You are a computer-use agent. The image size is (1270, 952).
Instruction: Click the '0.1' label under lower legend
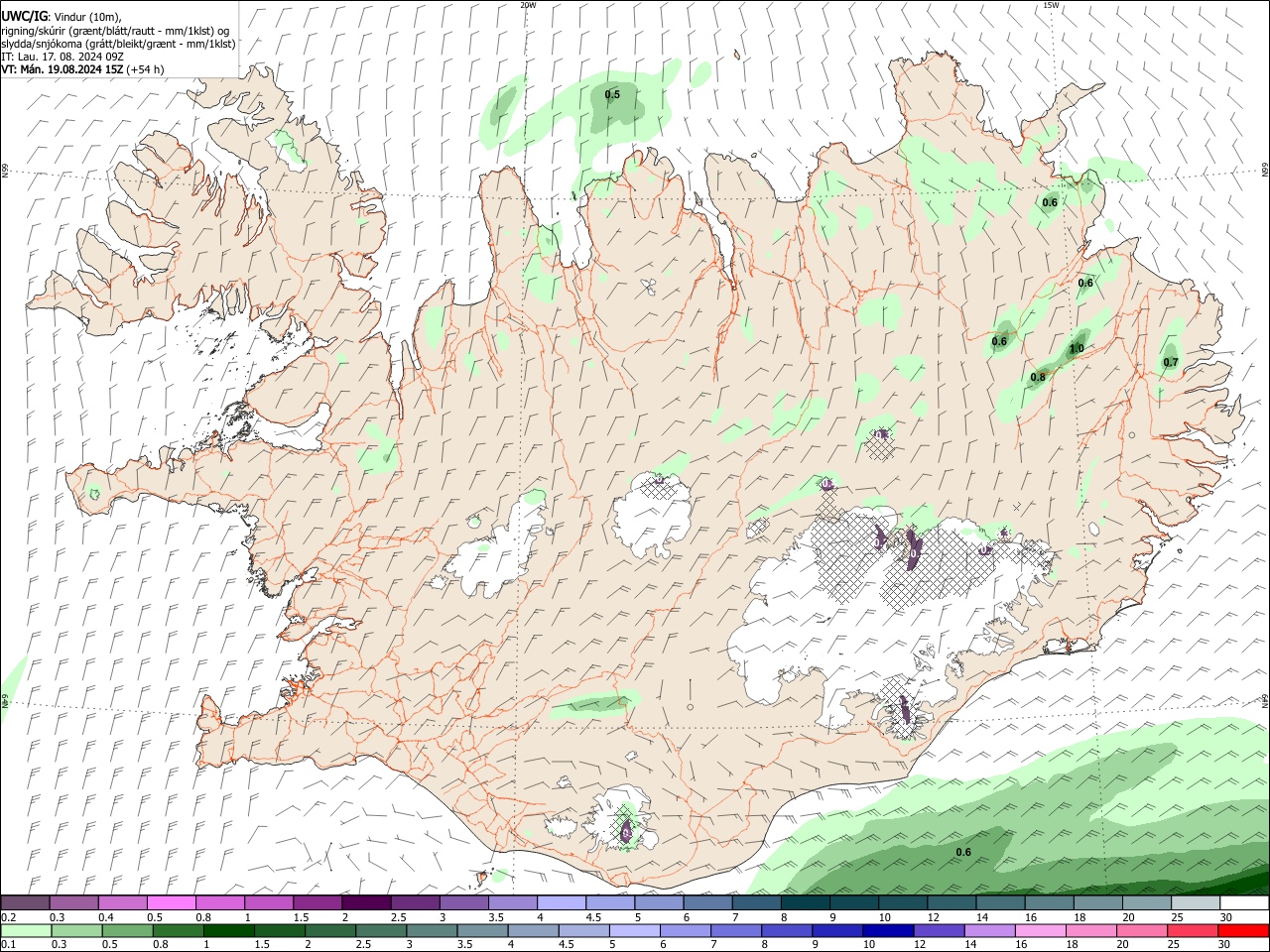pos(8,945)
